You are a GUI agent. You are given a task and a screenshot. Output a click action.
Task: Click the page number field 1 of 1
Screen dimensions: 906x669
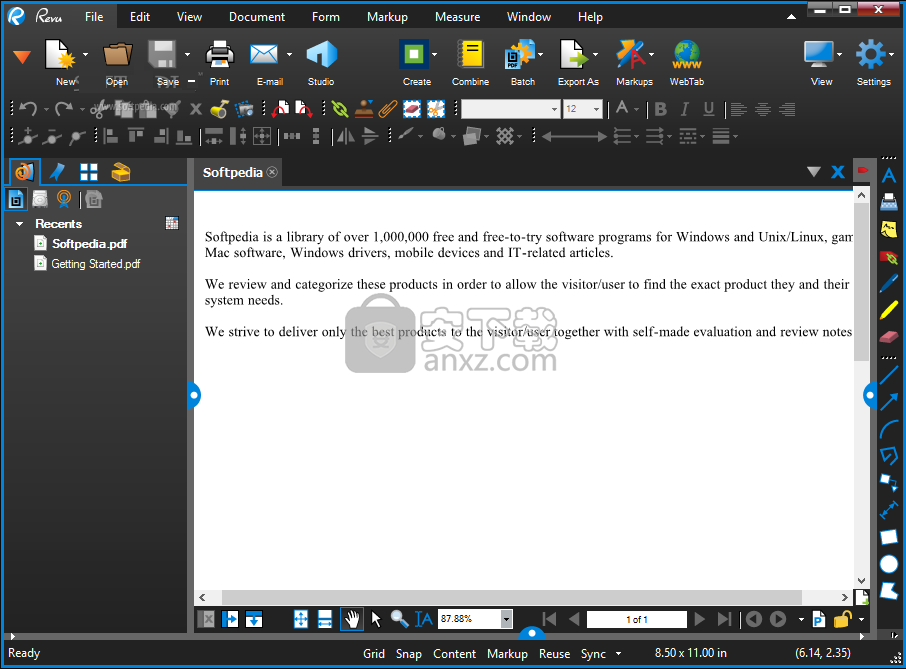pos(637,619)
